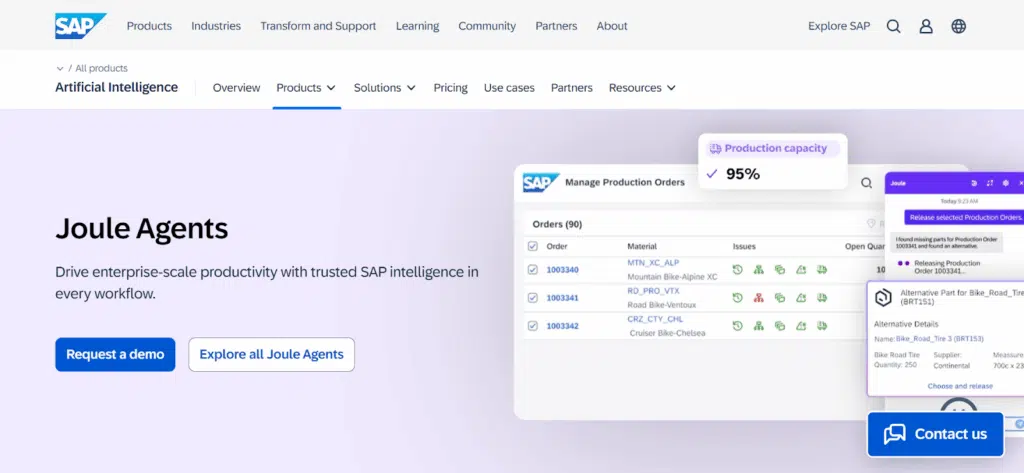This screenshot has height=473, width=1024.
Task: Open the About menu
Action: [612, 26]
